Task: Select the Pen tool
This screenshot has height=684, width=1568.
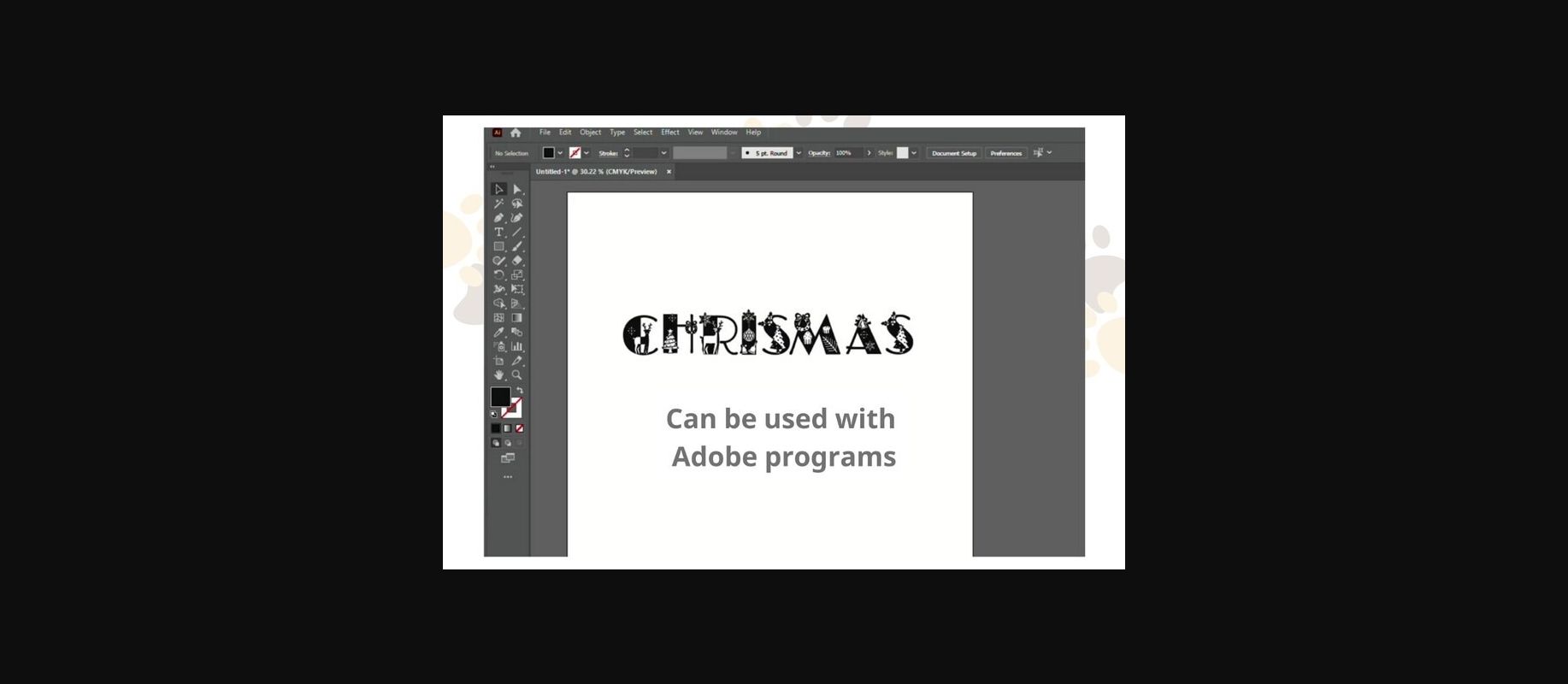Action: [499, 218]
